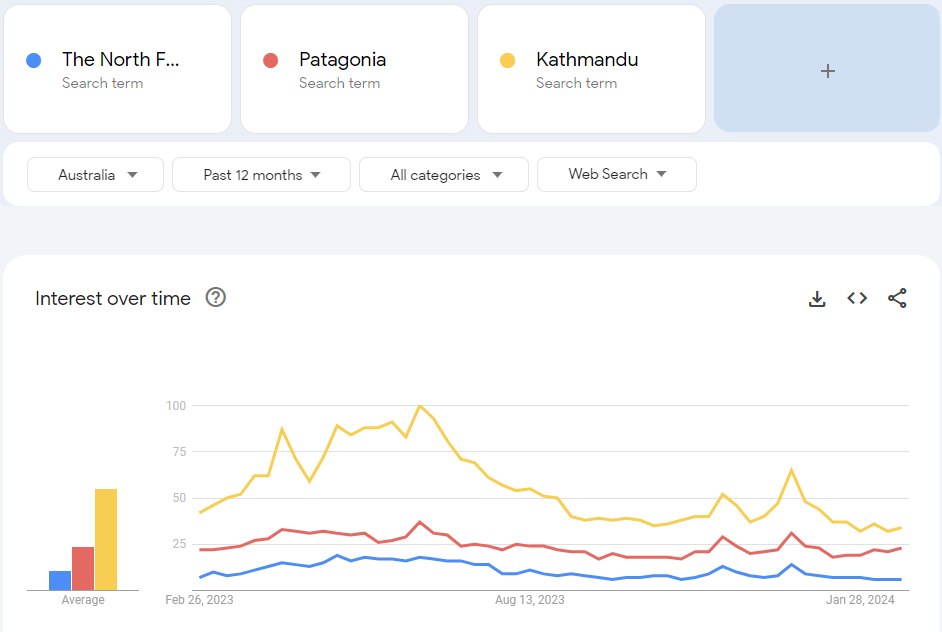Select the Kathmandu search term card
Image resolution: width=942 pixels, height=632 pixels.
pos(586,60)
